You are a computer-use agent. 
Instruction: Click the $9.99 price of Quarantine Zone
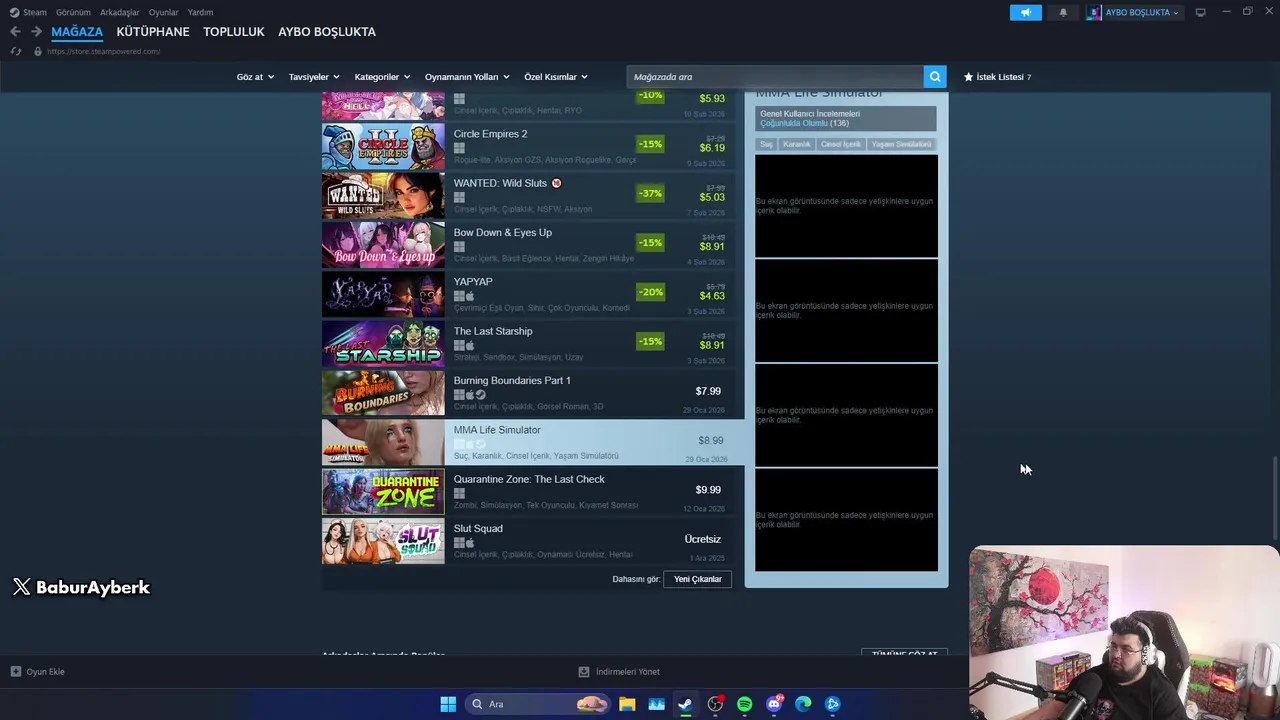[x=708, y=490]
